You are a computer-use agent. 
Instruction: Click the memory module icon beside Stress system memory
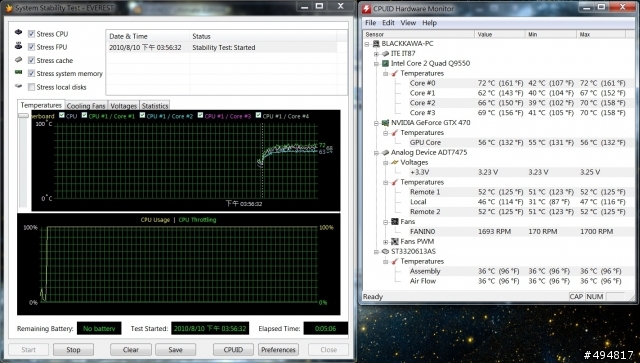point(18,72)
